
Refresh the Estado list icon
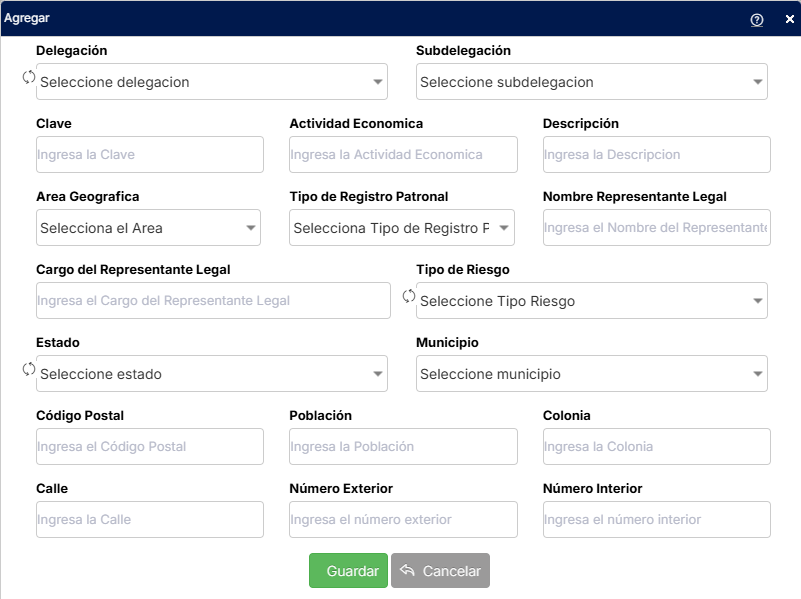click(29, 369)
